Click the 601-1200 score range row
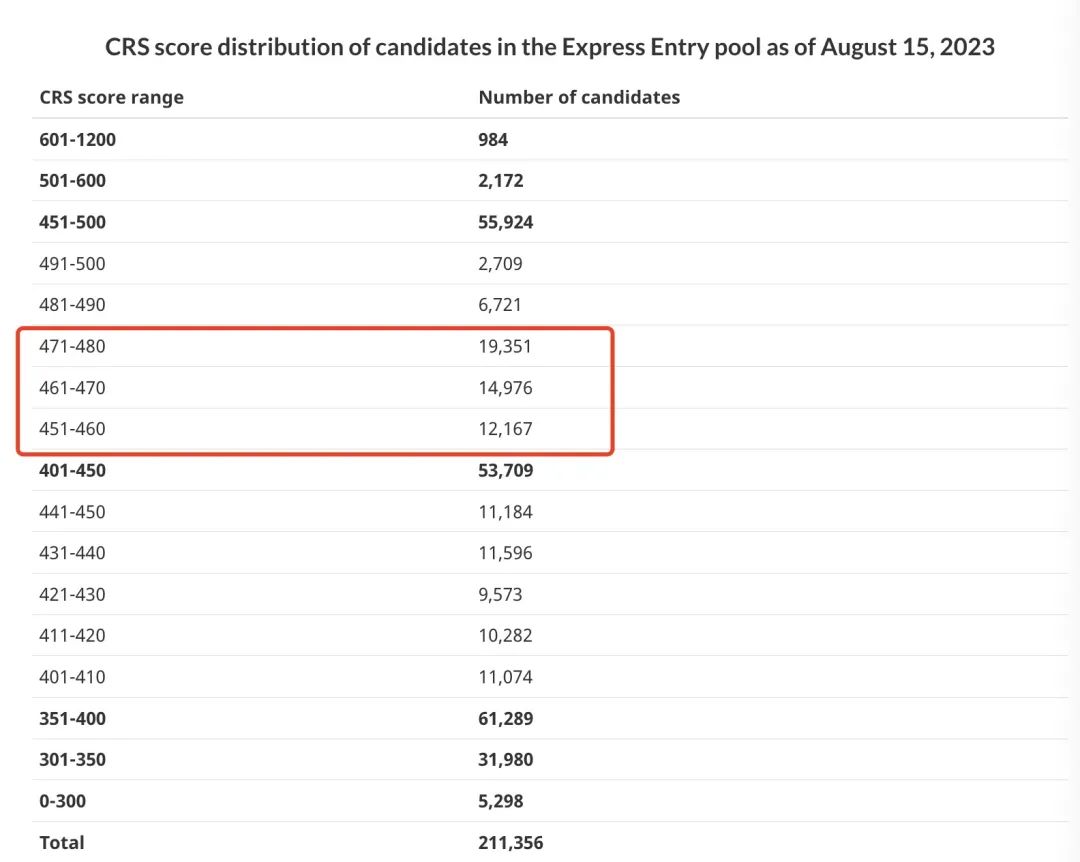Screen dimensions: 1080x862 tap(550, 139)
